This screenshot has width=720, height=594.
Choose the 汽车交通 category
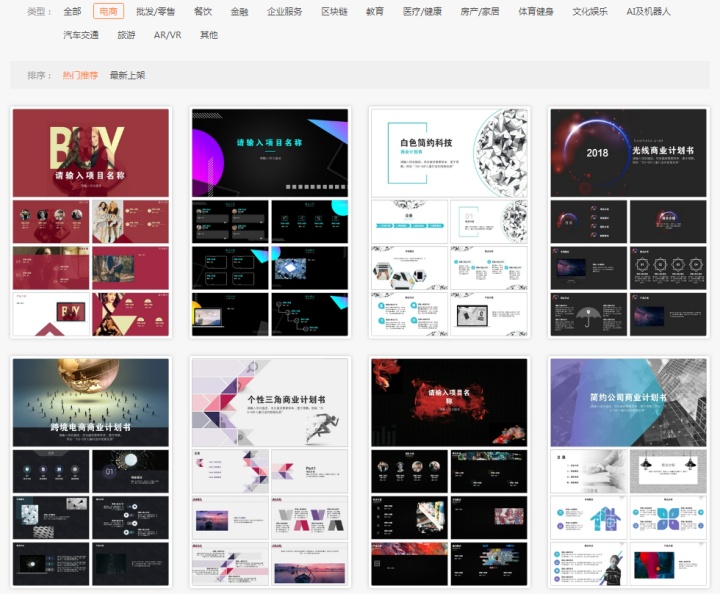click(x=81, y=35)
